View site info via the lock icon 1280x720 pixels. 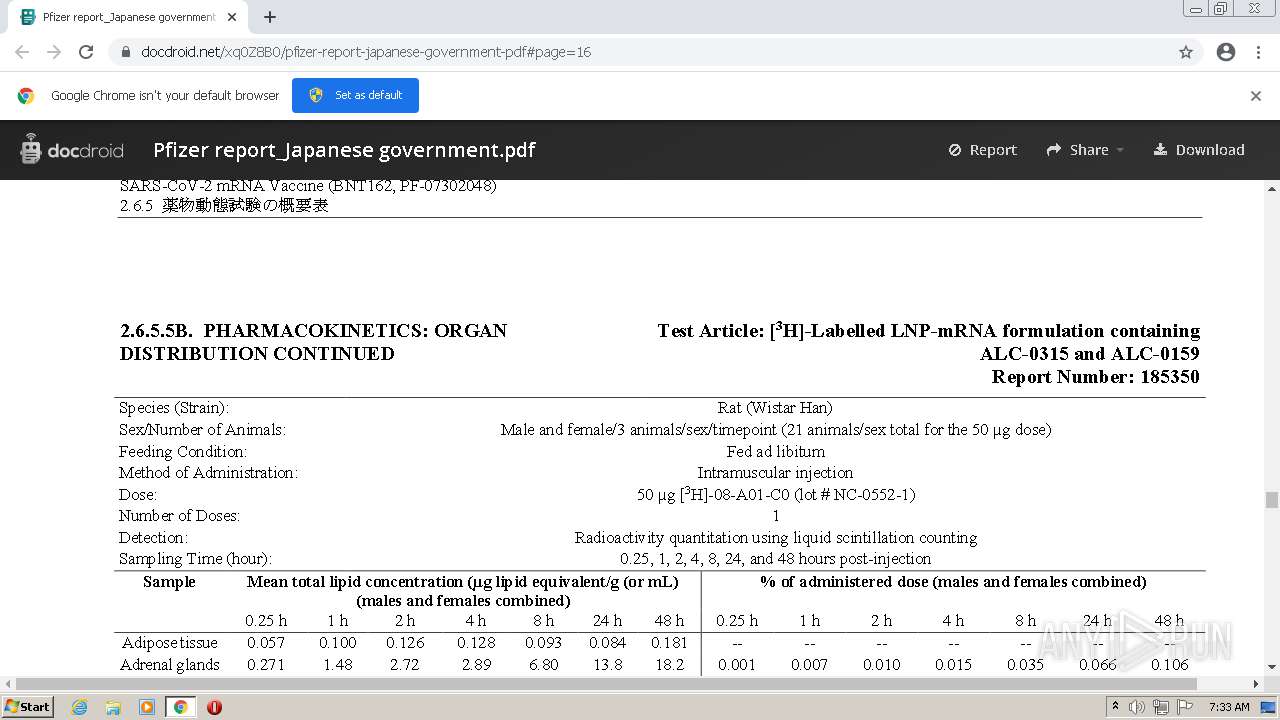click(x=126, y=52)
